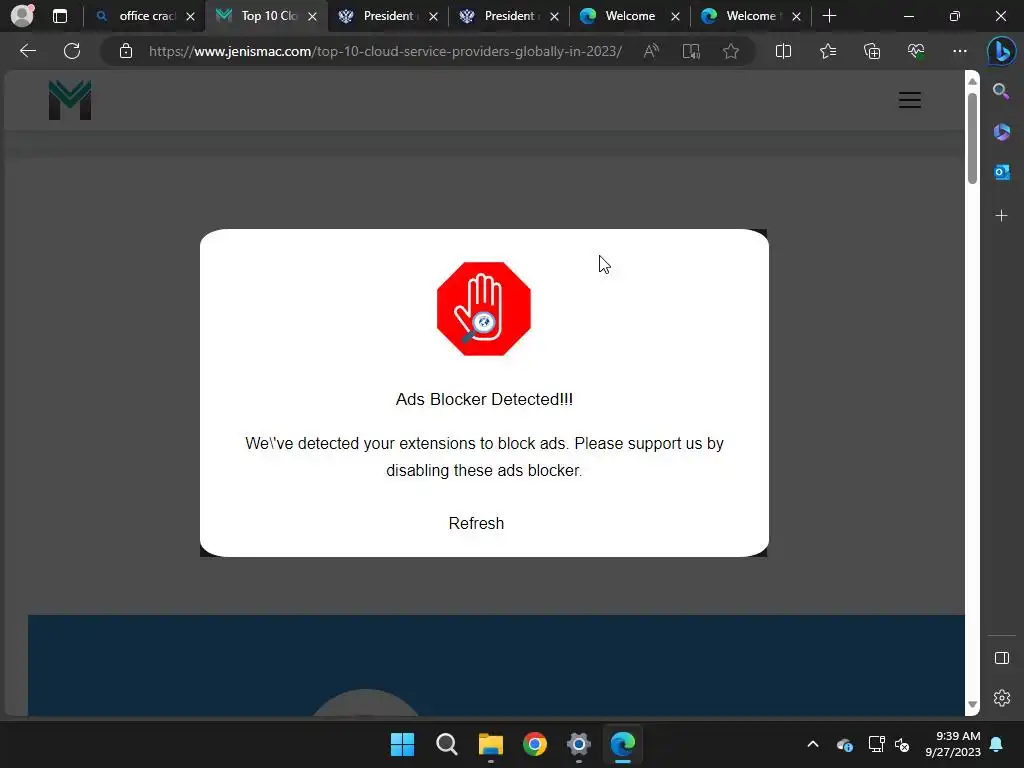Click the address bar URL
Image resolution: width=1024 pixels, height=768 pixels.
385,51
